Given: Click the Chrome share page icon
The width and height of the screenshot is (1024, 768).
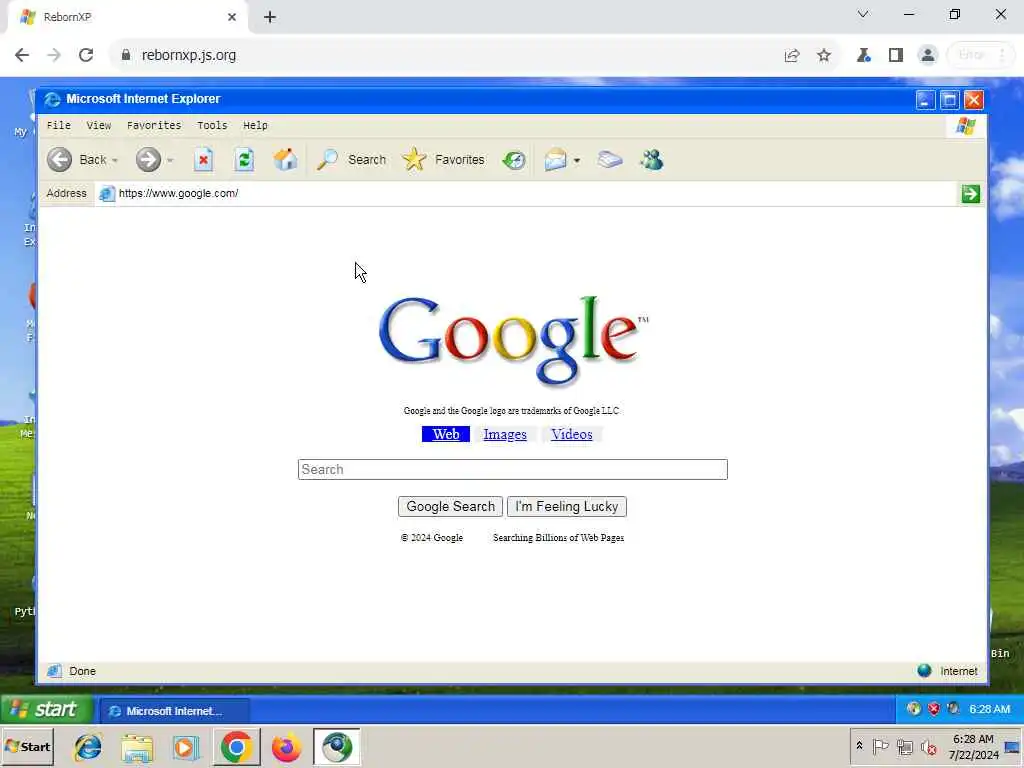Looking at the screenshot, I should coord(792,56).
